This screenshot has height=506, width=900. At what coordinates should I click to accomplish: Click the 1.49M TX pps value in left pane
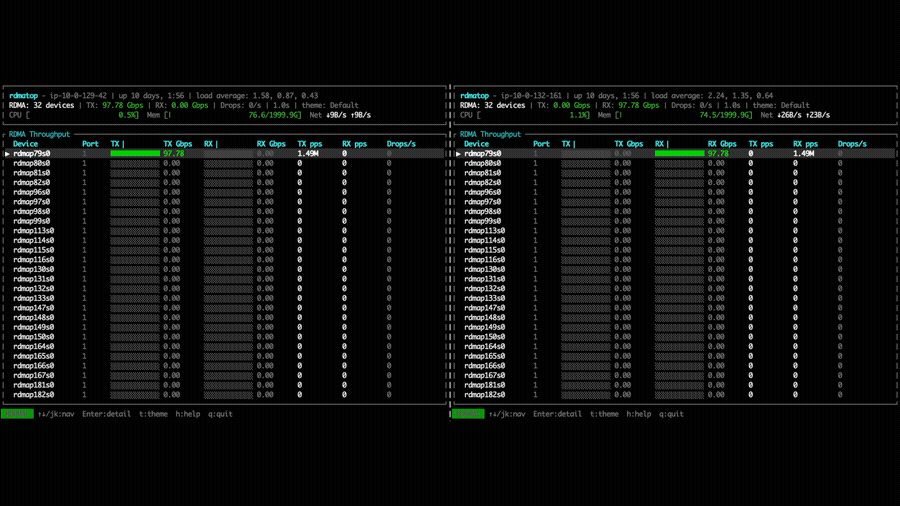pos(308,154)
